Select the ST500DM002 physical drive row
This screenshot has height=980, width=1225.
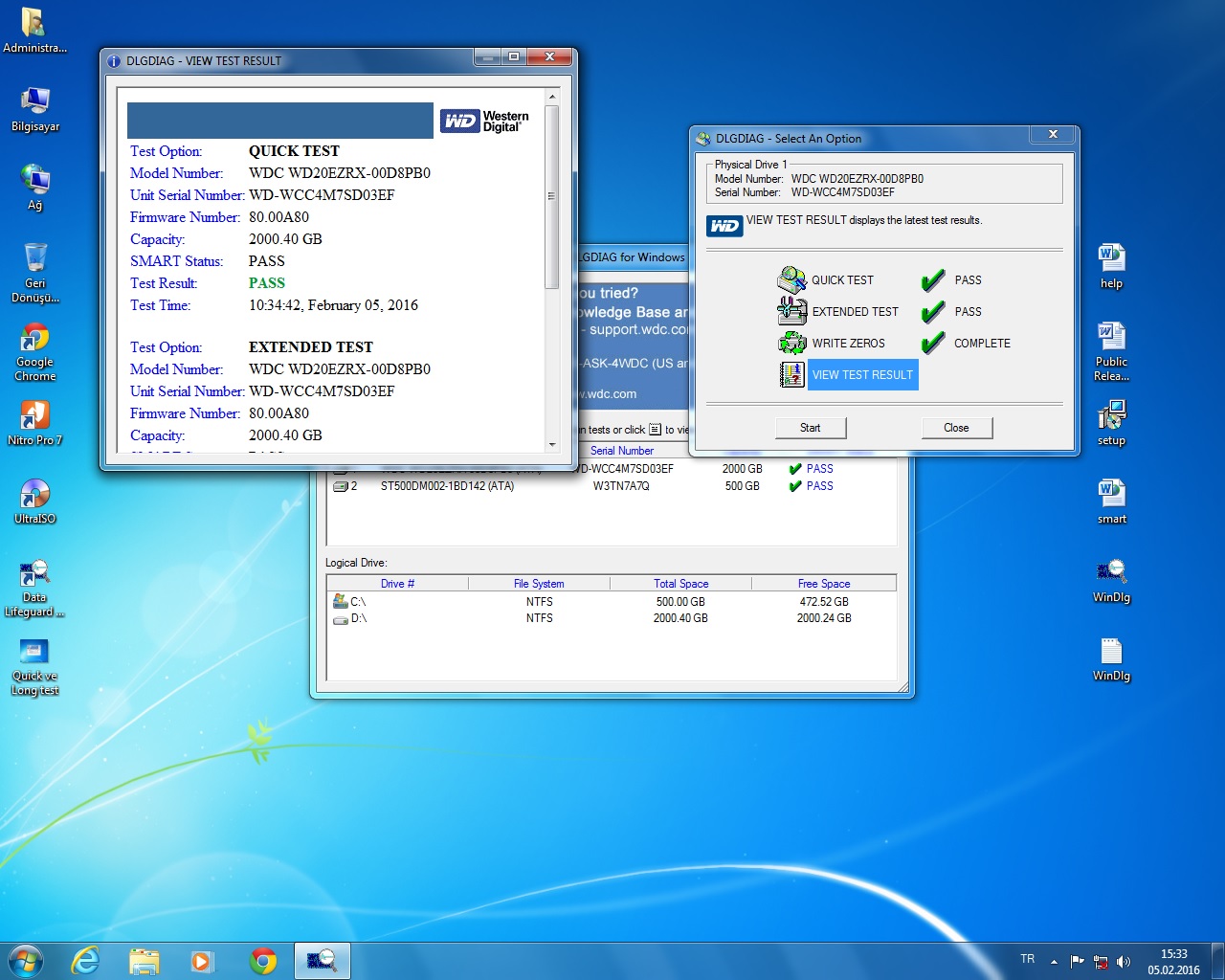447,486
